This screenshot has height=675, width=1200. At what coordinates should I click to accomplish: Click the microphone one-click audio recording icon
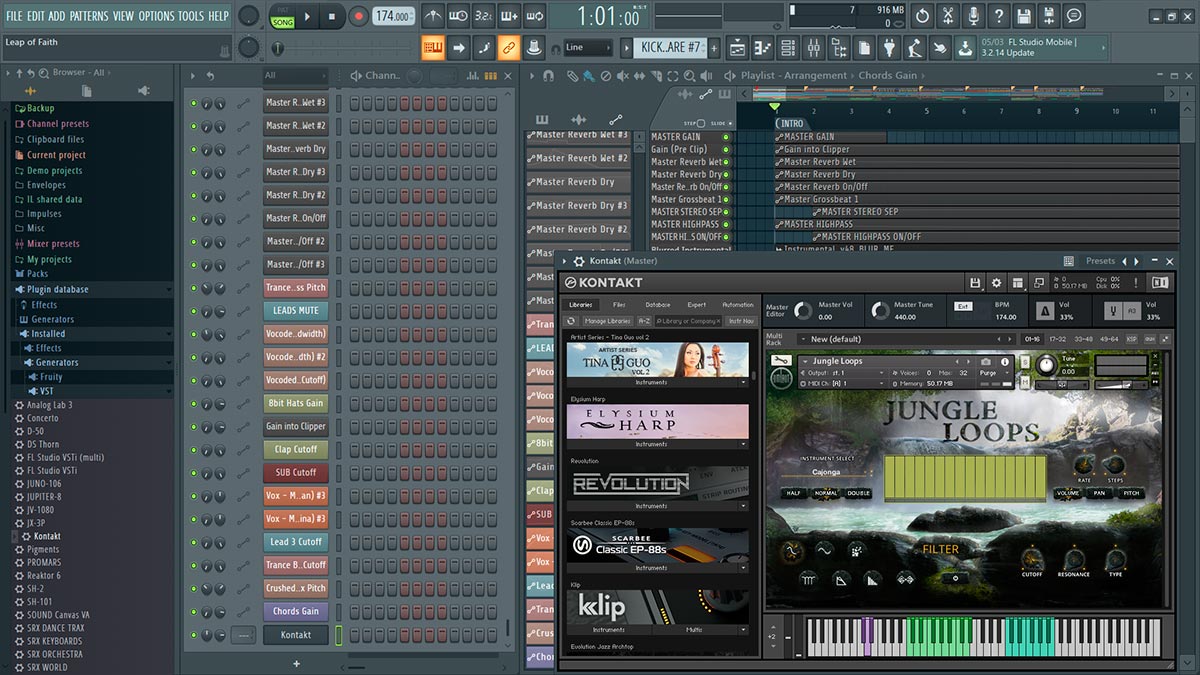[973, 16]
